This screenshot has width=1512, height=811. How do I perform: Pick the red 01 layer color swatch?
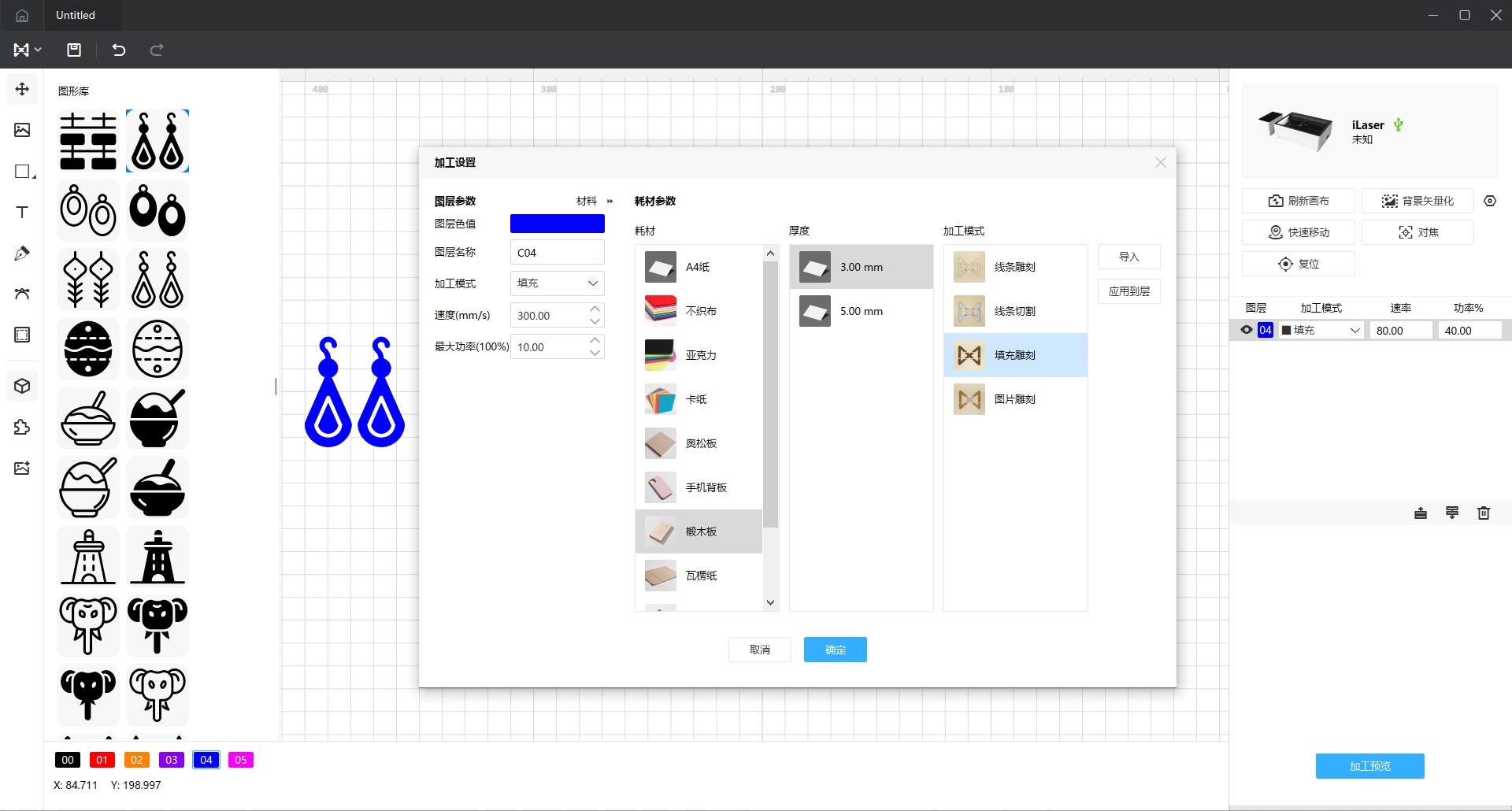point(102,760)
